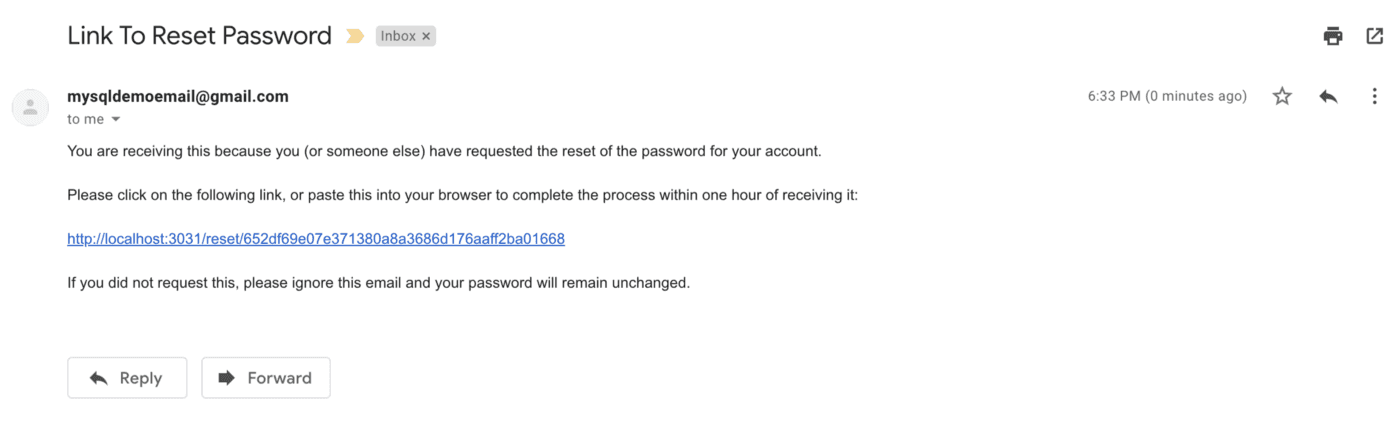Click the 'Please click on the following link' line
This screenshot has height=448, width=1400.
pos(462,195)
